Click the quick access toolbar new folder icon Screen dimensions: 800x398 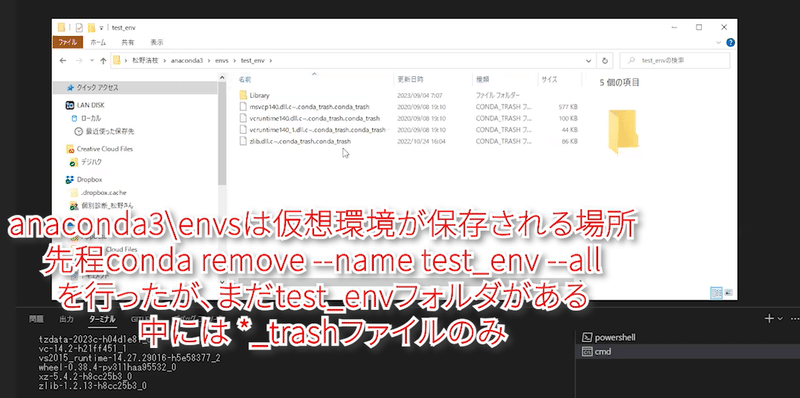[91, 28]
